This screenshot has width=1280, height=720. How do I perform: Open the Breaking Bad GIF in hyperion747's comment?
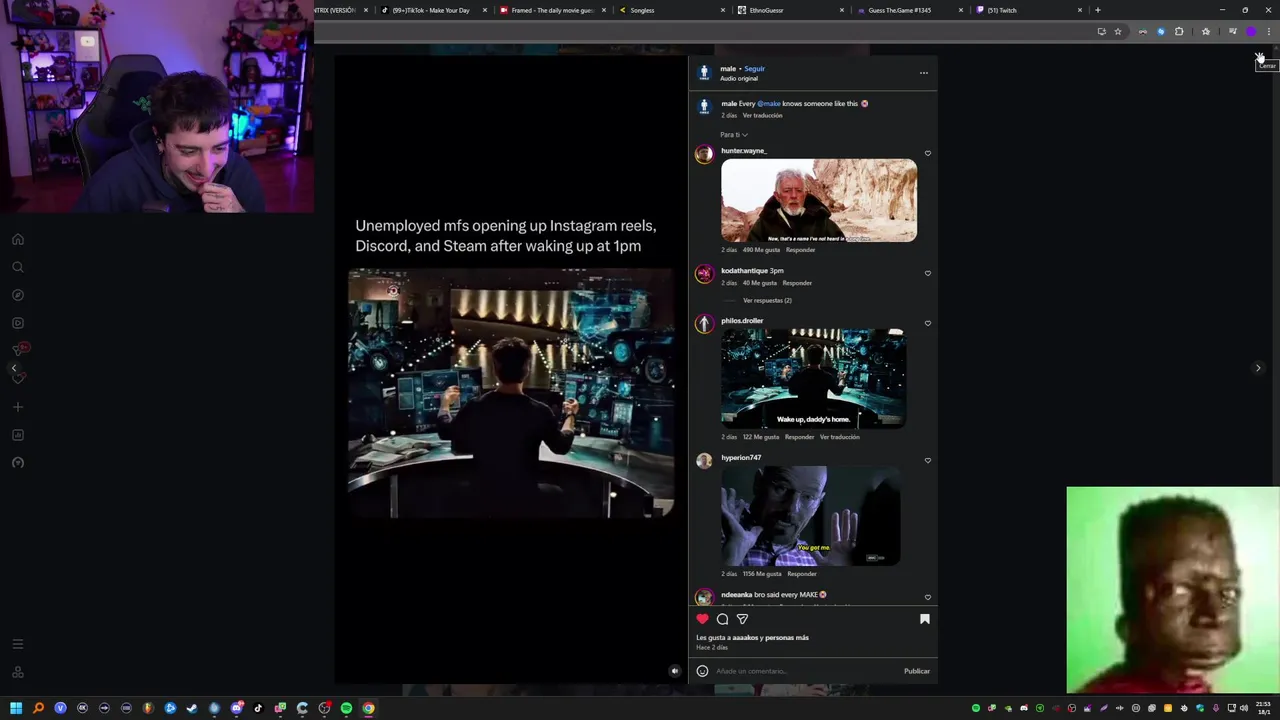coord(810,516)
